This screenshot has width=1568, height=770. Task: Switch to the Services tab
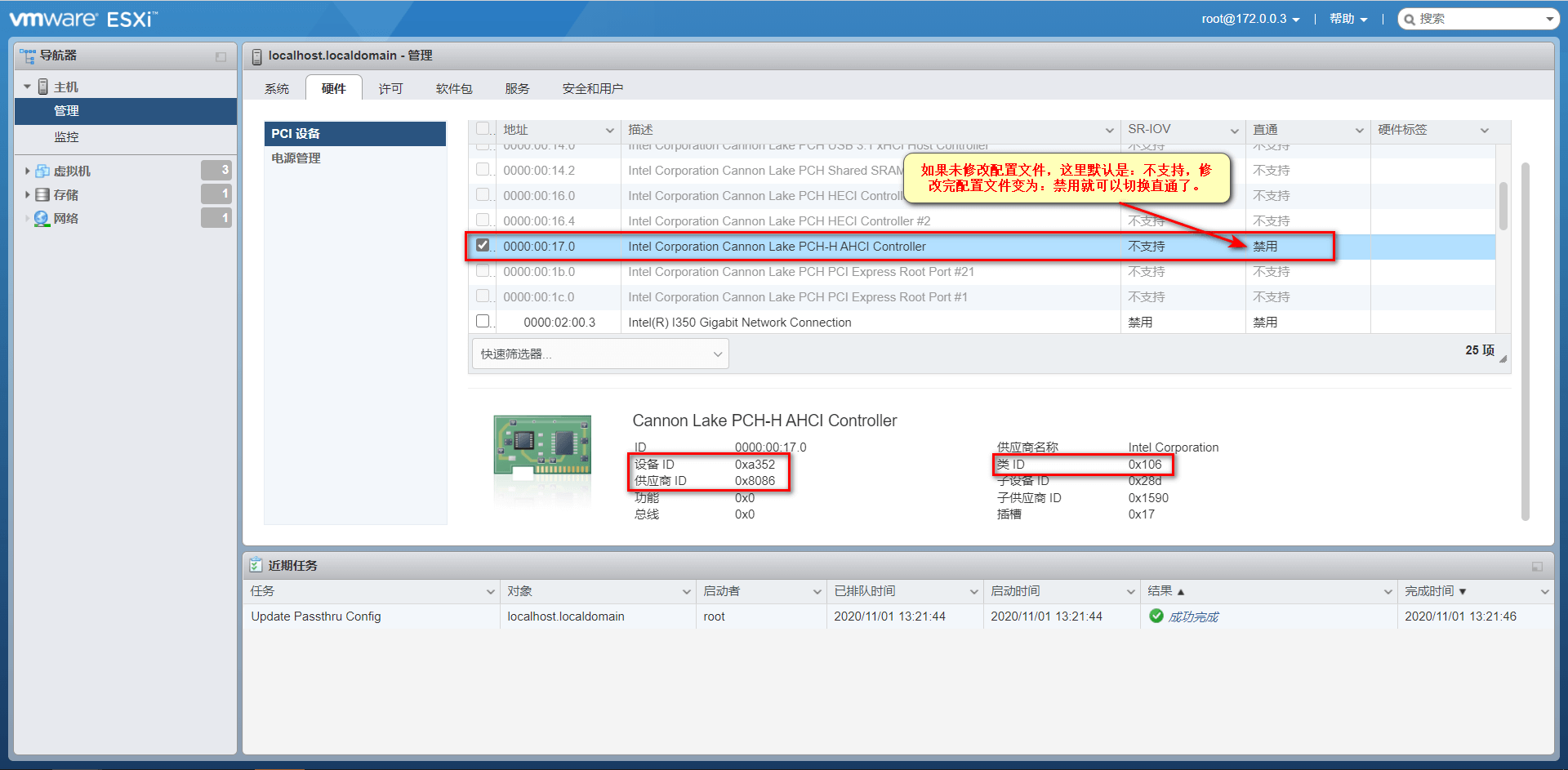pyautogui.click(x=517, y=88)
